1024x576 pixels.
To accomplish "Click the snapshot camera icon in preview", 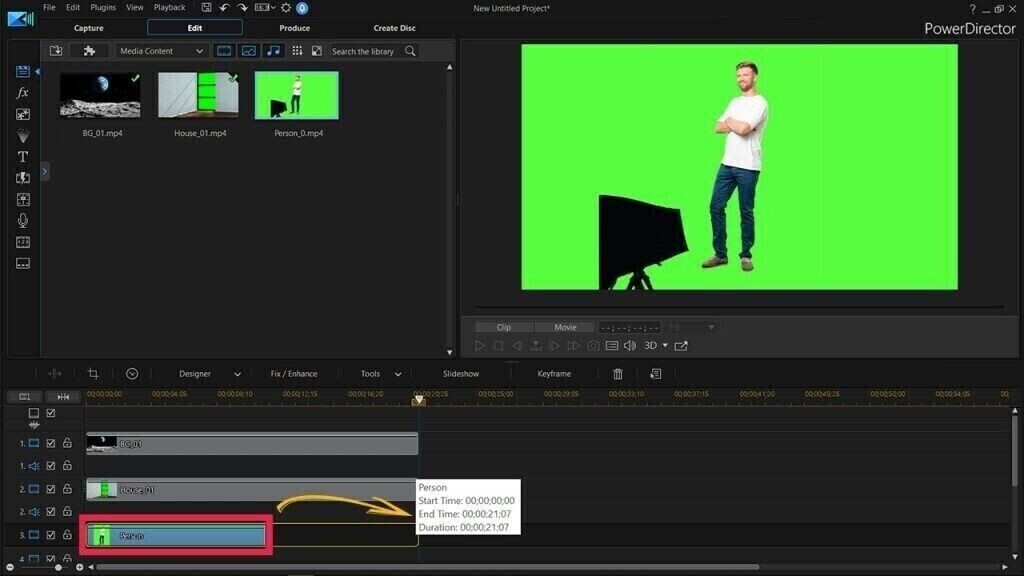I will click(593, 346).
